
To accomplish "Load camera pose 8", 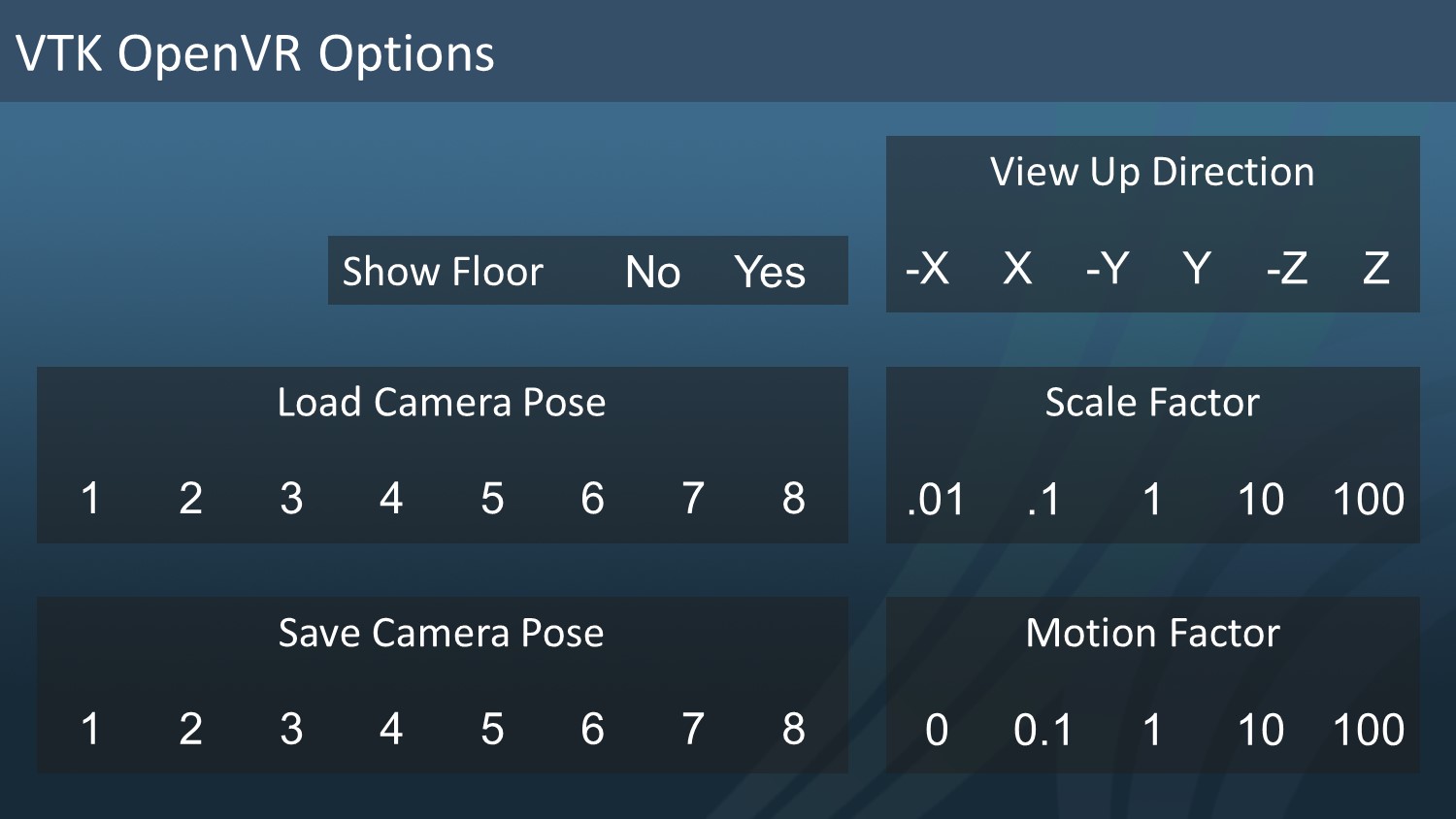I will click(x=793, y=499).
